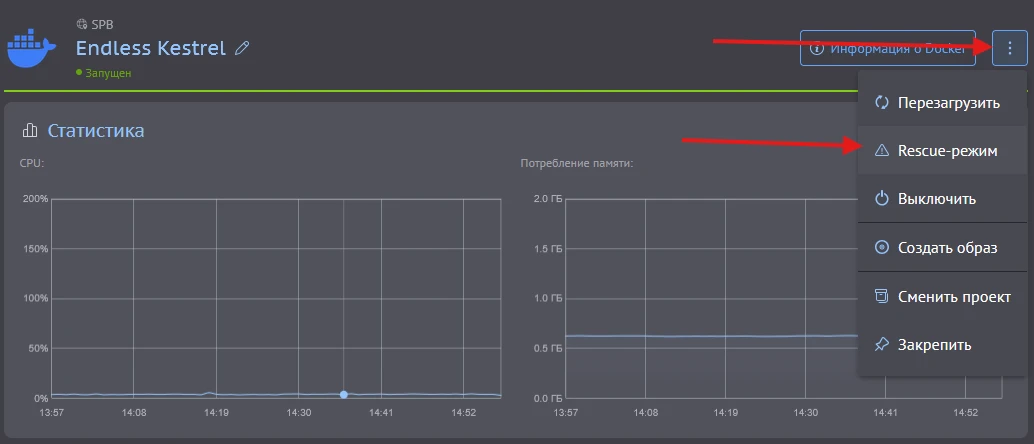Click the data point marker on CPU graph

(344, 395)
